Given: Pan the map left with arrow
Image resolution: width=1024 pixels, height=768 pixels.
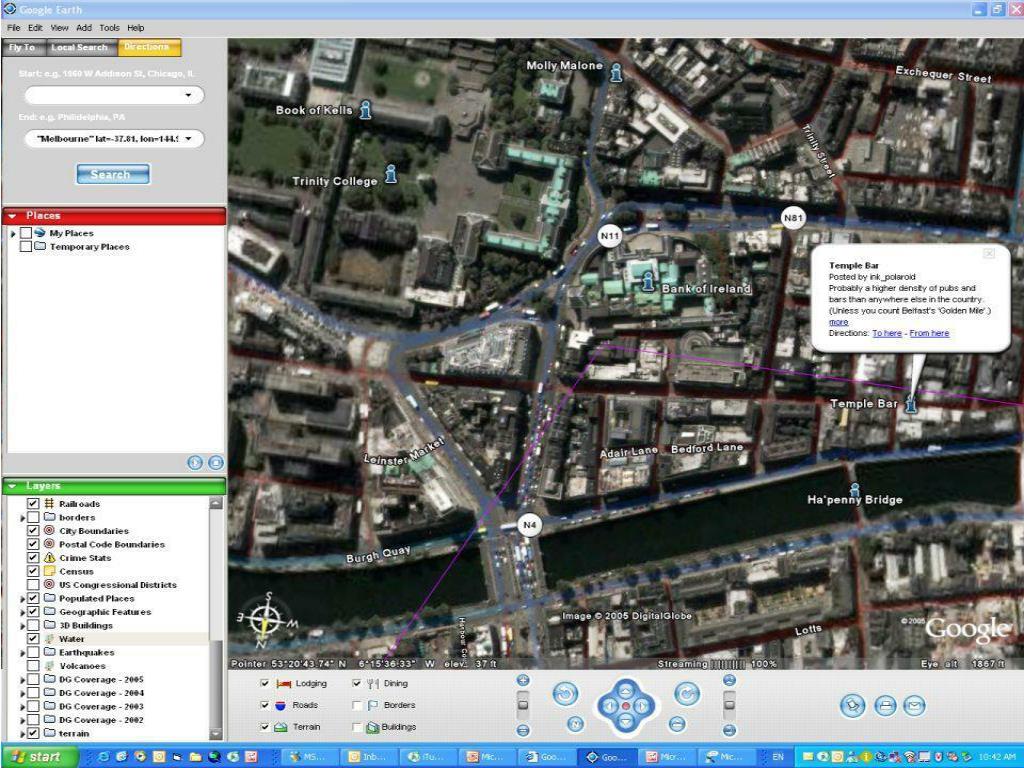Looking at the screenshot, I should pyautogui.click(x=609, y=706).
